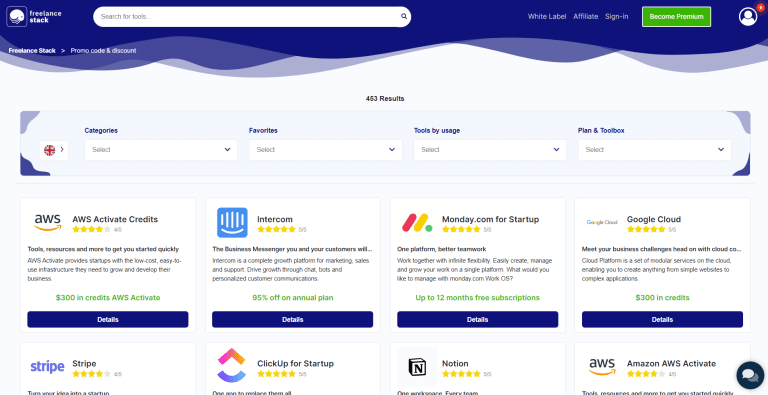The width and height of the screenshot is (768, 395).
Task: Click the Amazon AWS Activate logo
Action: pyautogui.click(x=602, y=367)
